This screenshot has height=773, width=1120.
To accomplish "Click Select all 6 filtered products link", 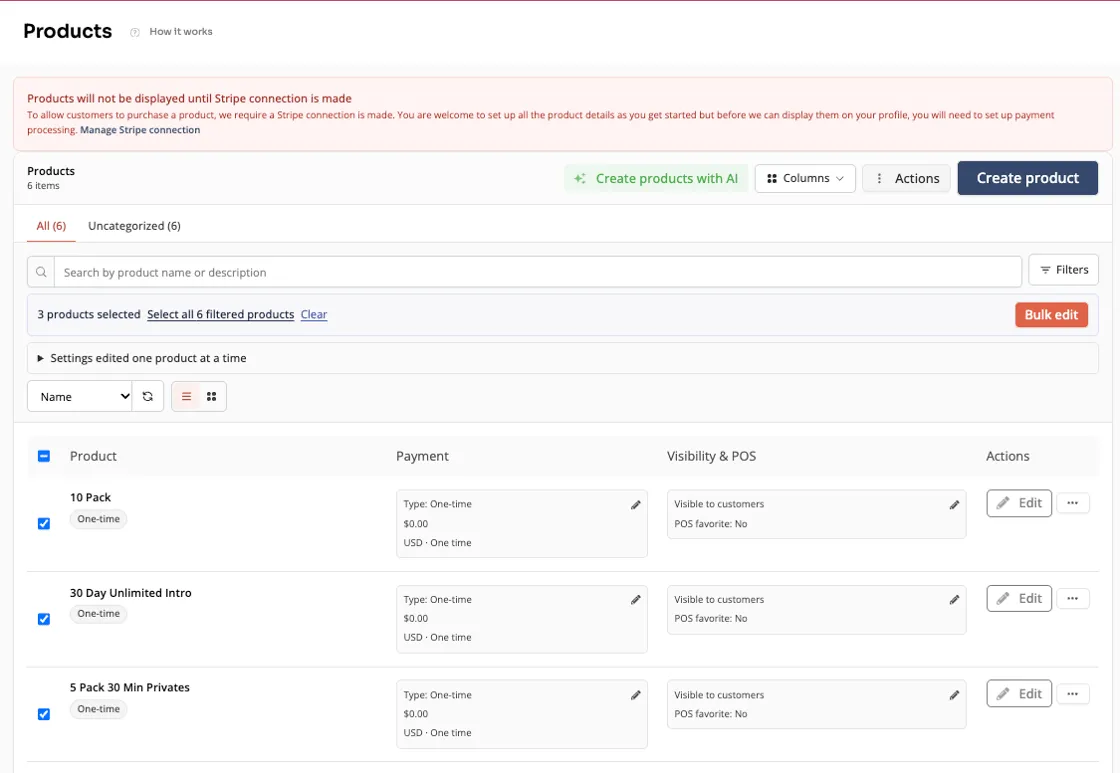I will [221, 314].
